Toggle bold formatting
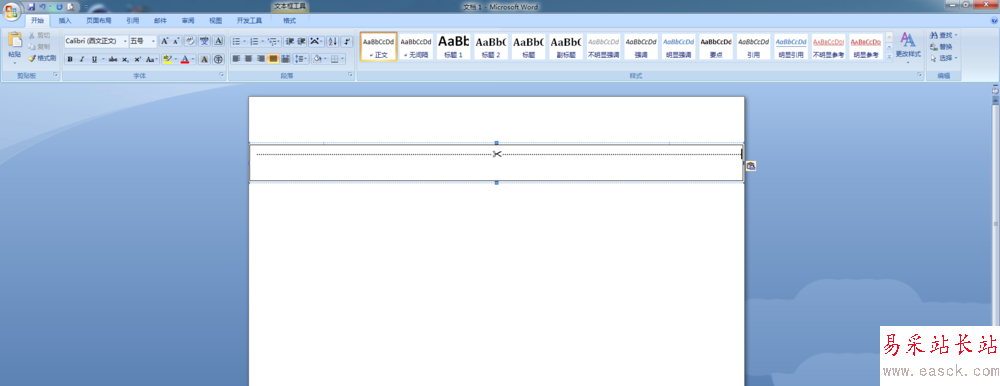The width and height of the screenshot is (1000, 386). pos(70,59)
